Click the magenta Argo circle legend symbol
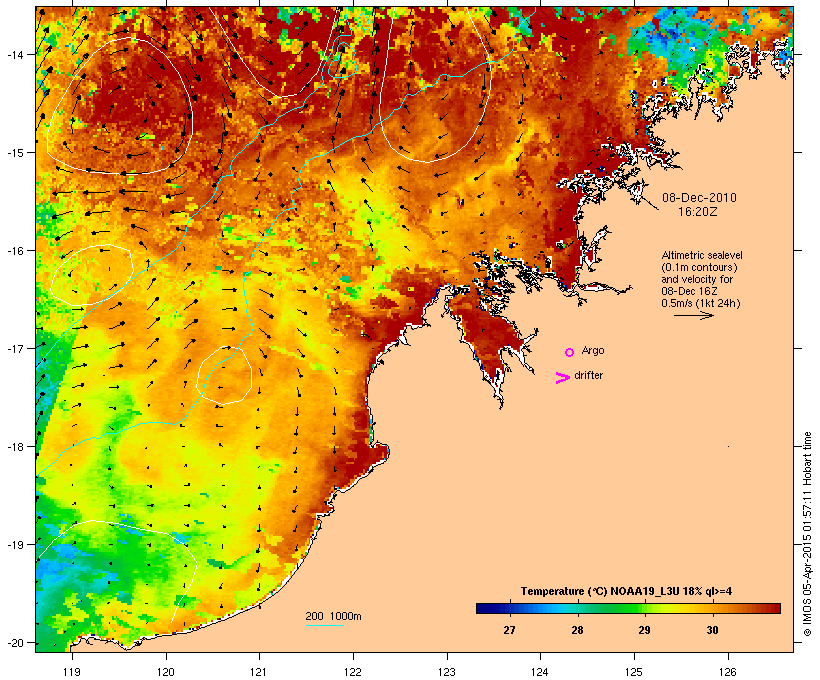 coord(570,352)
